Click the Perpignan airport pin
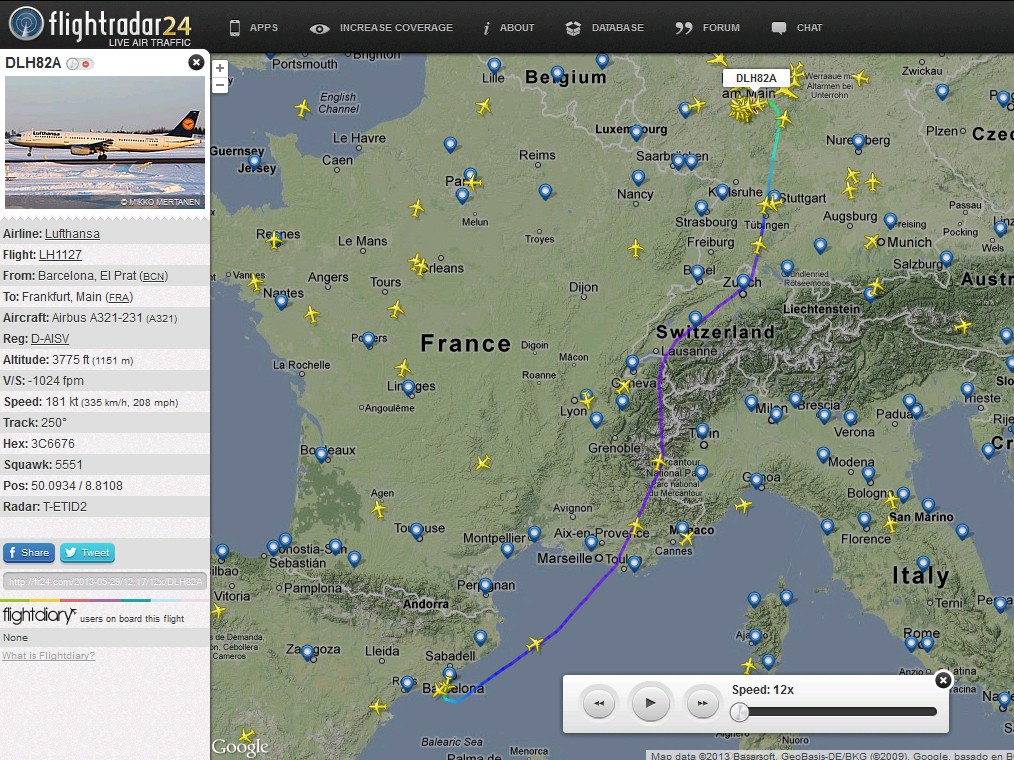This screenshot has width=1014, height=760. [x=485, y=587]
